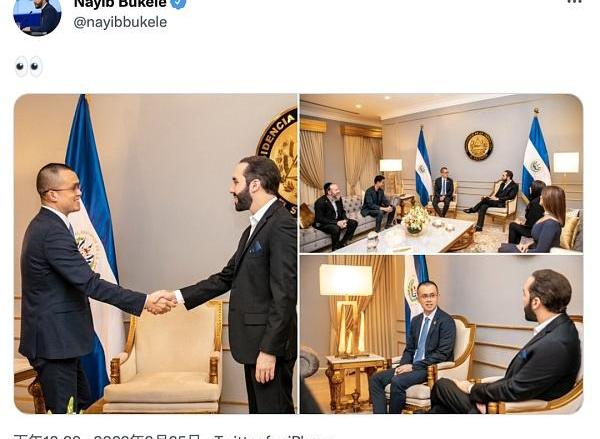Click the two women seated in group photo
The width and height of the screenshot is (600, 439).
point(537,217)
